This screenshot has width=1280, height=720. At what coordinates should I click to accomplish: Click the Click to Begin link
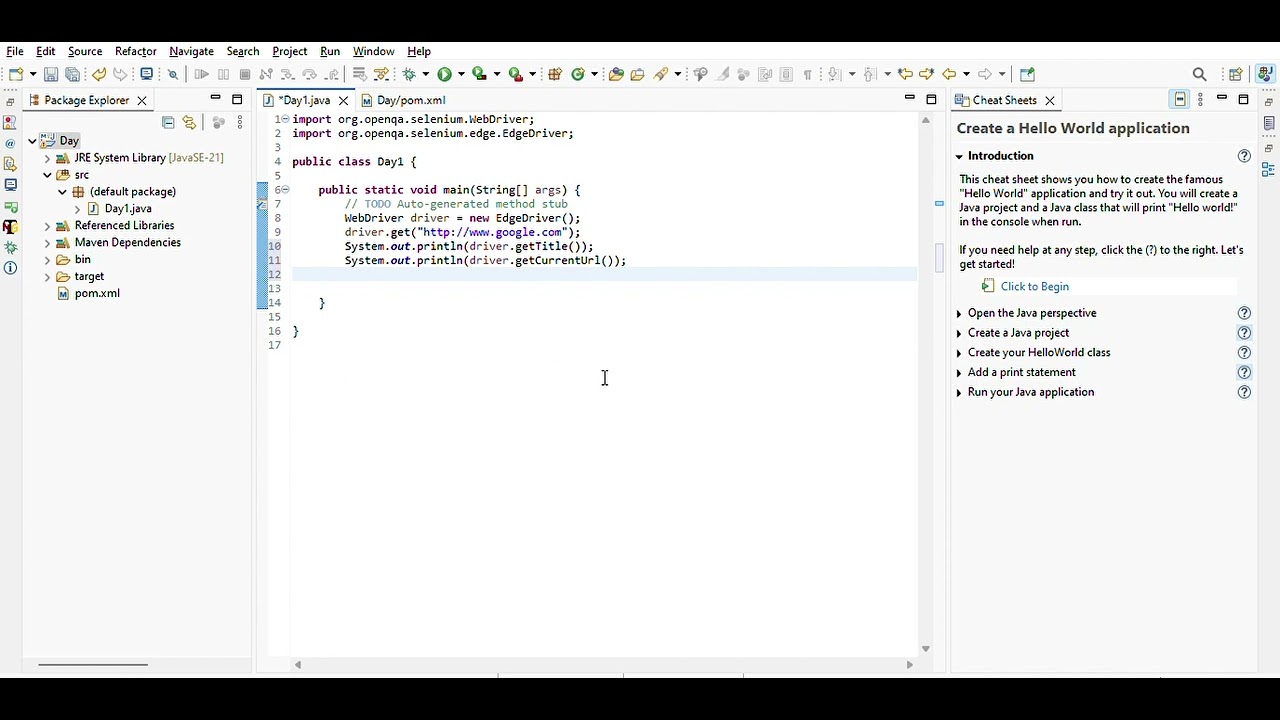(x=1034, y=286)
